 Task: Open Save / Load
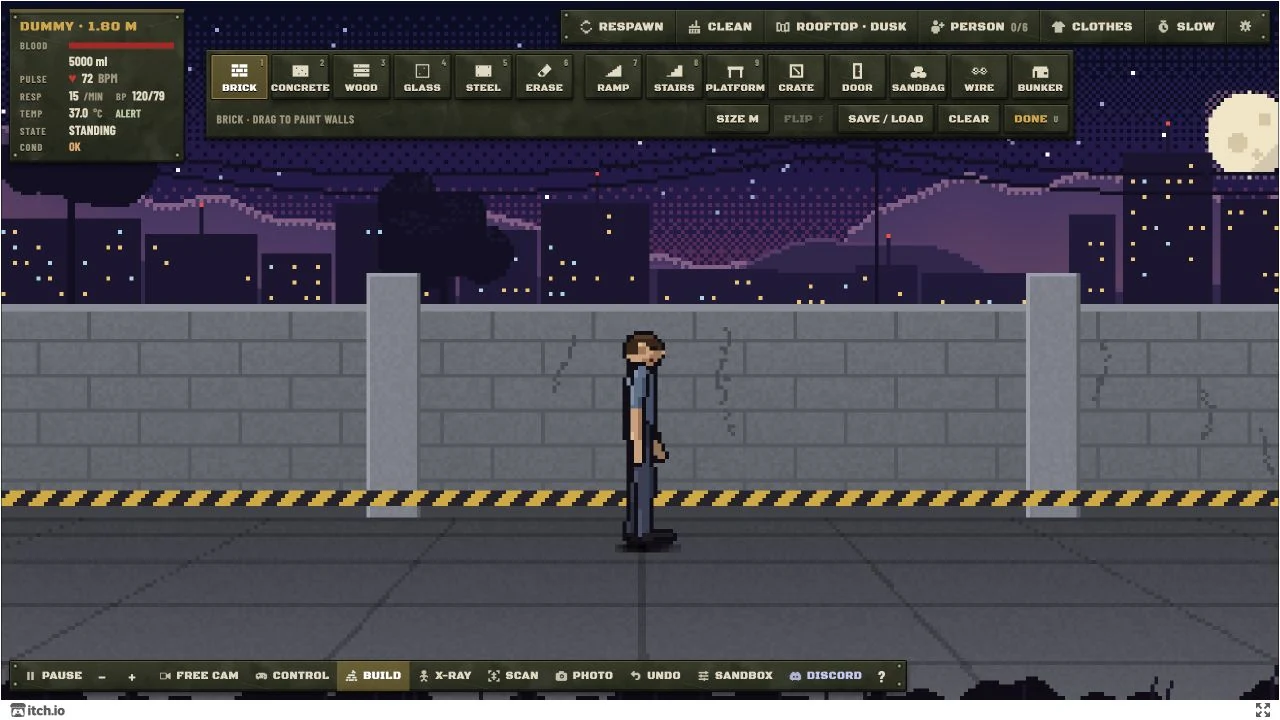click(885, 119)
